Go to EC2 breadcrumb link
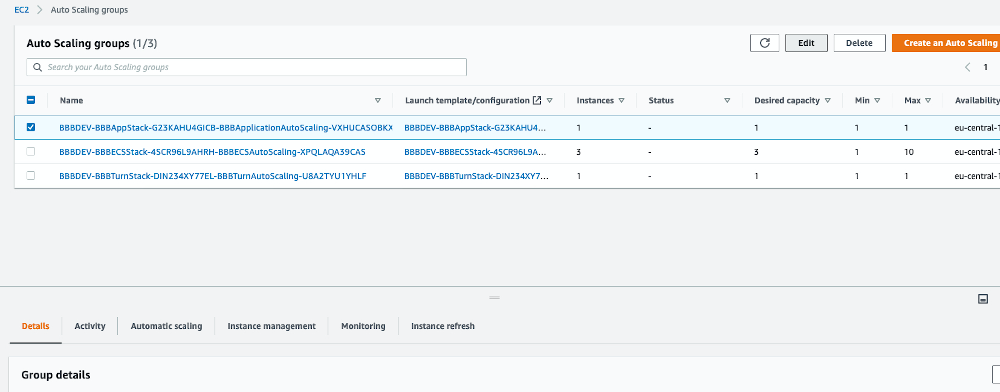The image size is (1000, 392). [22, 10]
